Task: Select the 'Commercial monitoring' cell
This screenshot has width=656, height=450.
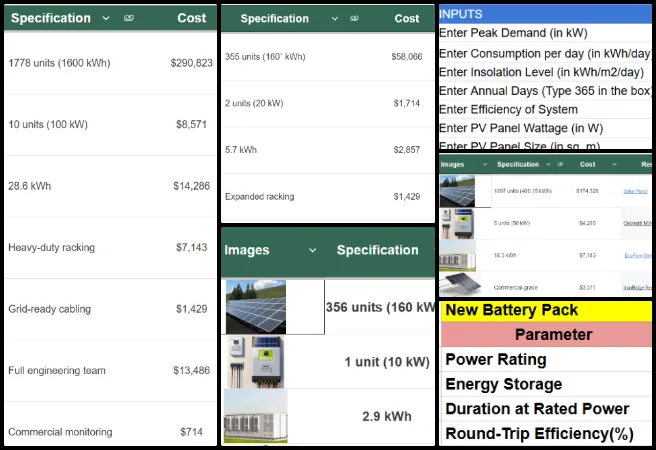Action: [x=60, y=432]
